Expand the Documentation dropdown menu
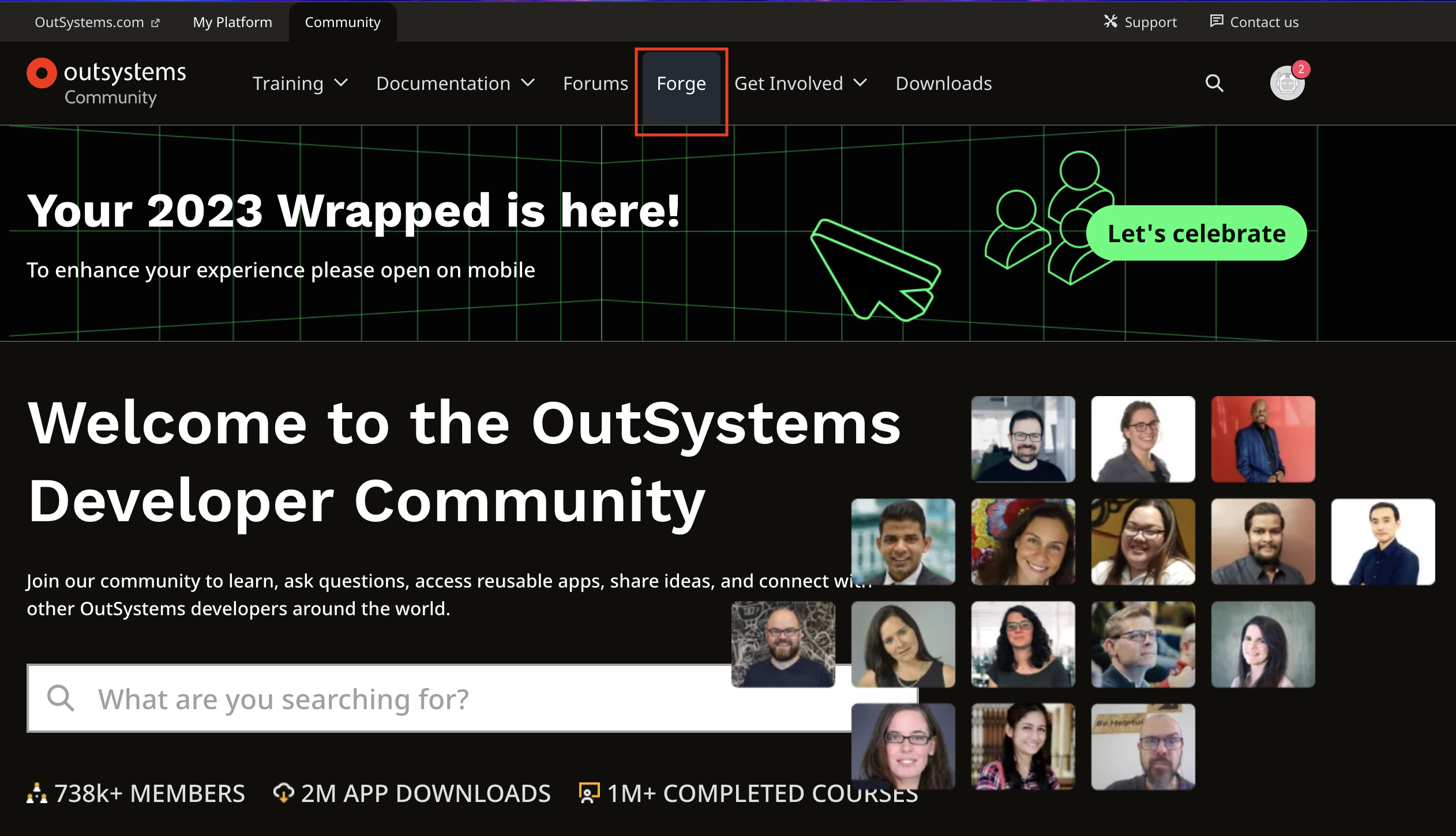 click(x=455, y=84)
